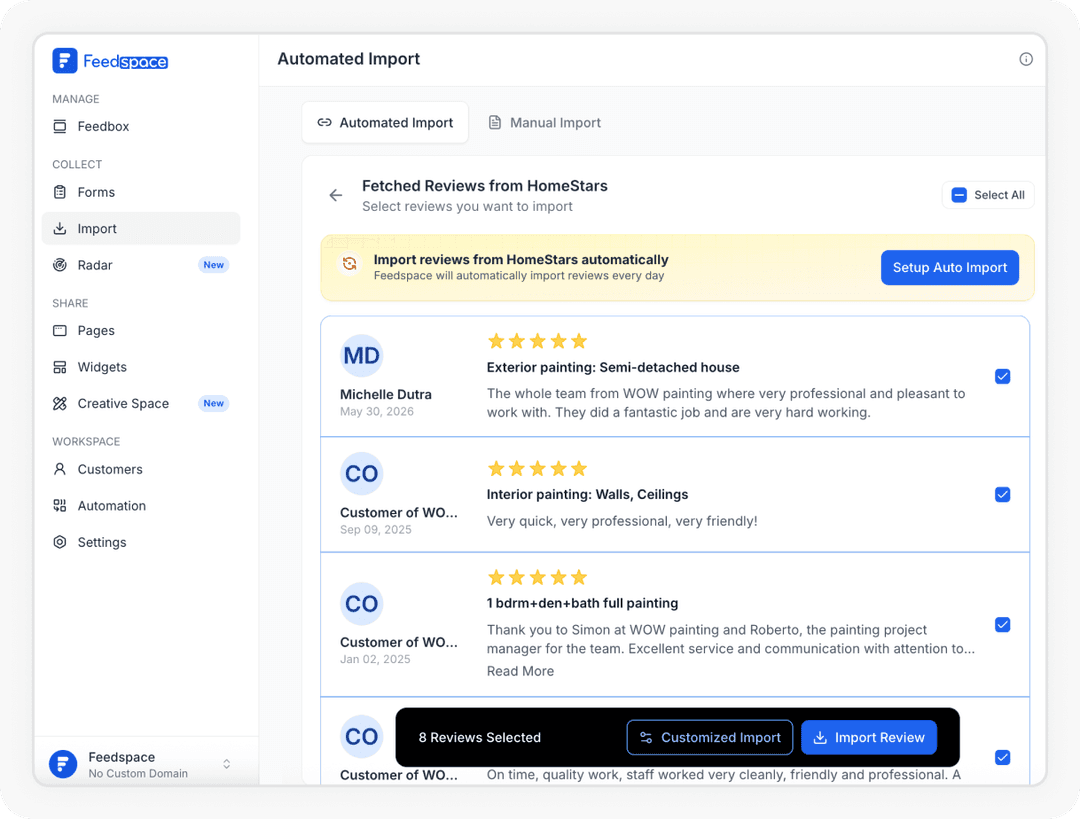Expand the workspace switcher chevrons
This screenshot has width=1080, height=819.
point(227,764)
